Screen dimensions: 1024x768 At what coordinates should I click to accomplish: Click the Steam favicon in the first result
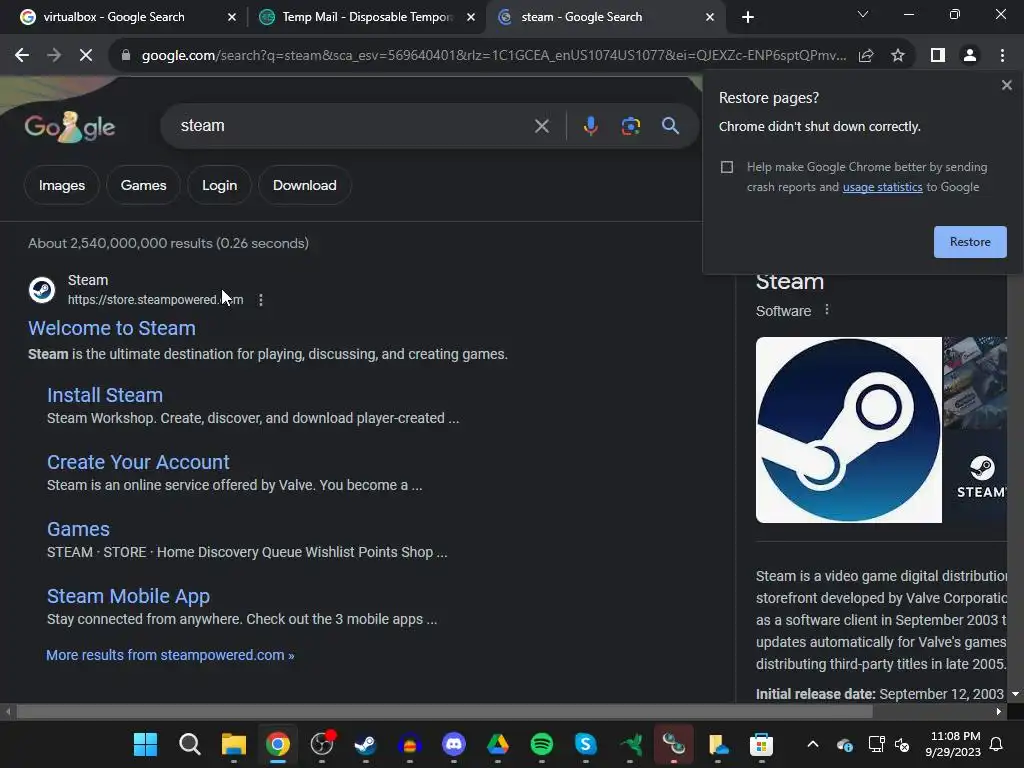point(42,290)
